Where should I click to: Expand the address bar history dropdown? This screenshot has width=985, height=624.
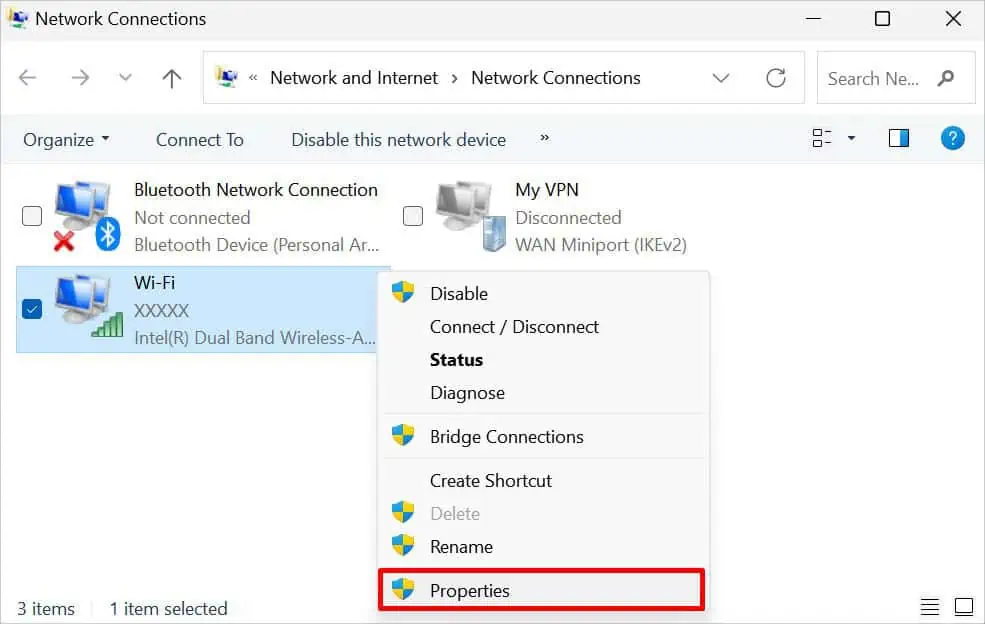(x=721, y=77)
